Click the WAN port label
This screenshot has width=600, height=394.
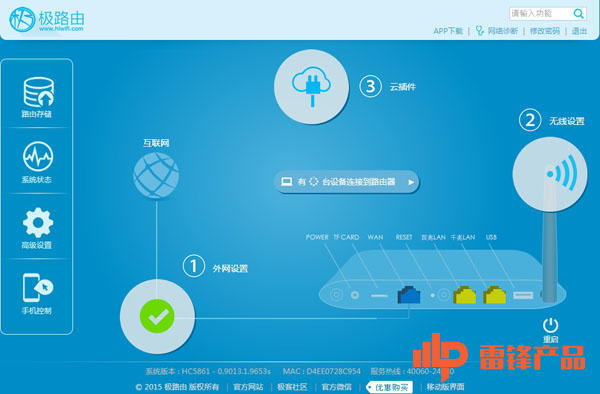click(x=375, y=237)
